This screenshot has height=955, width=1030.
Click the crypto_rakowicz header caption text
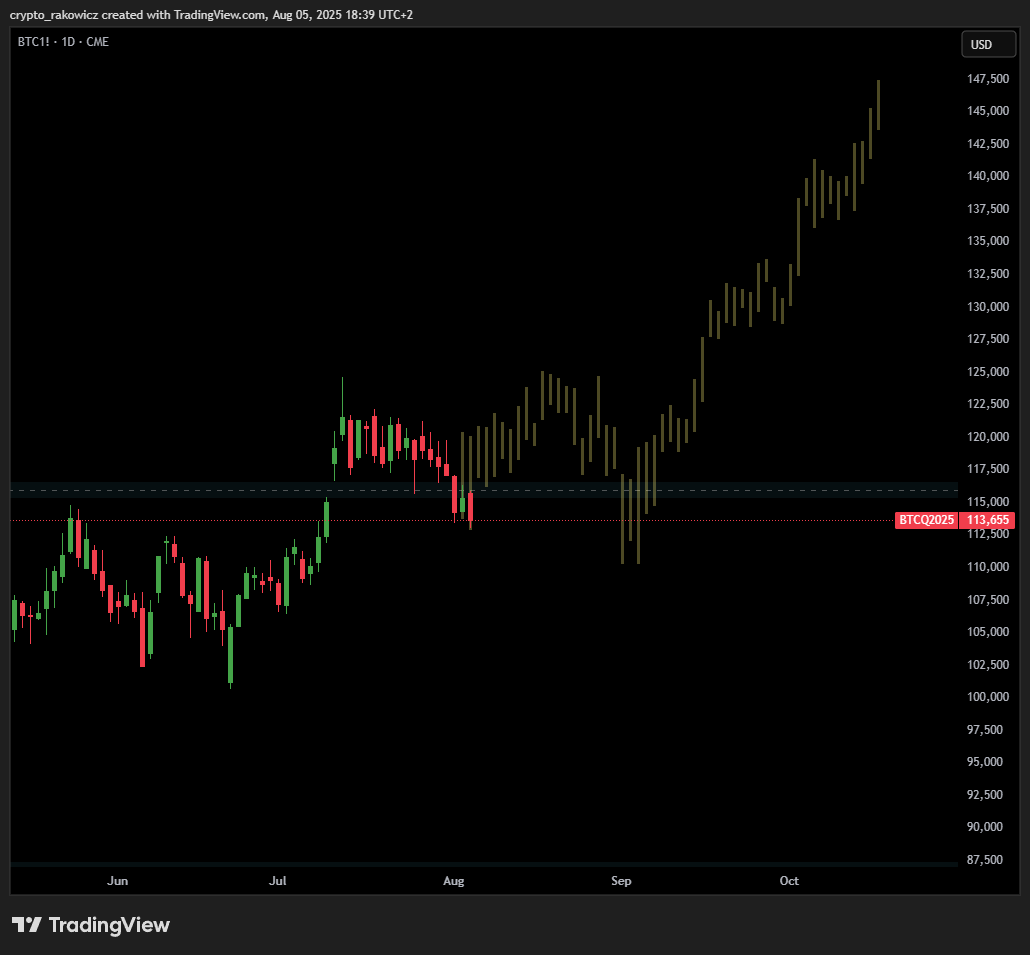[x=211, y=14]
